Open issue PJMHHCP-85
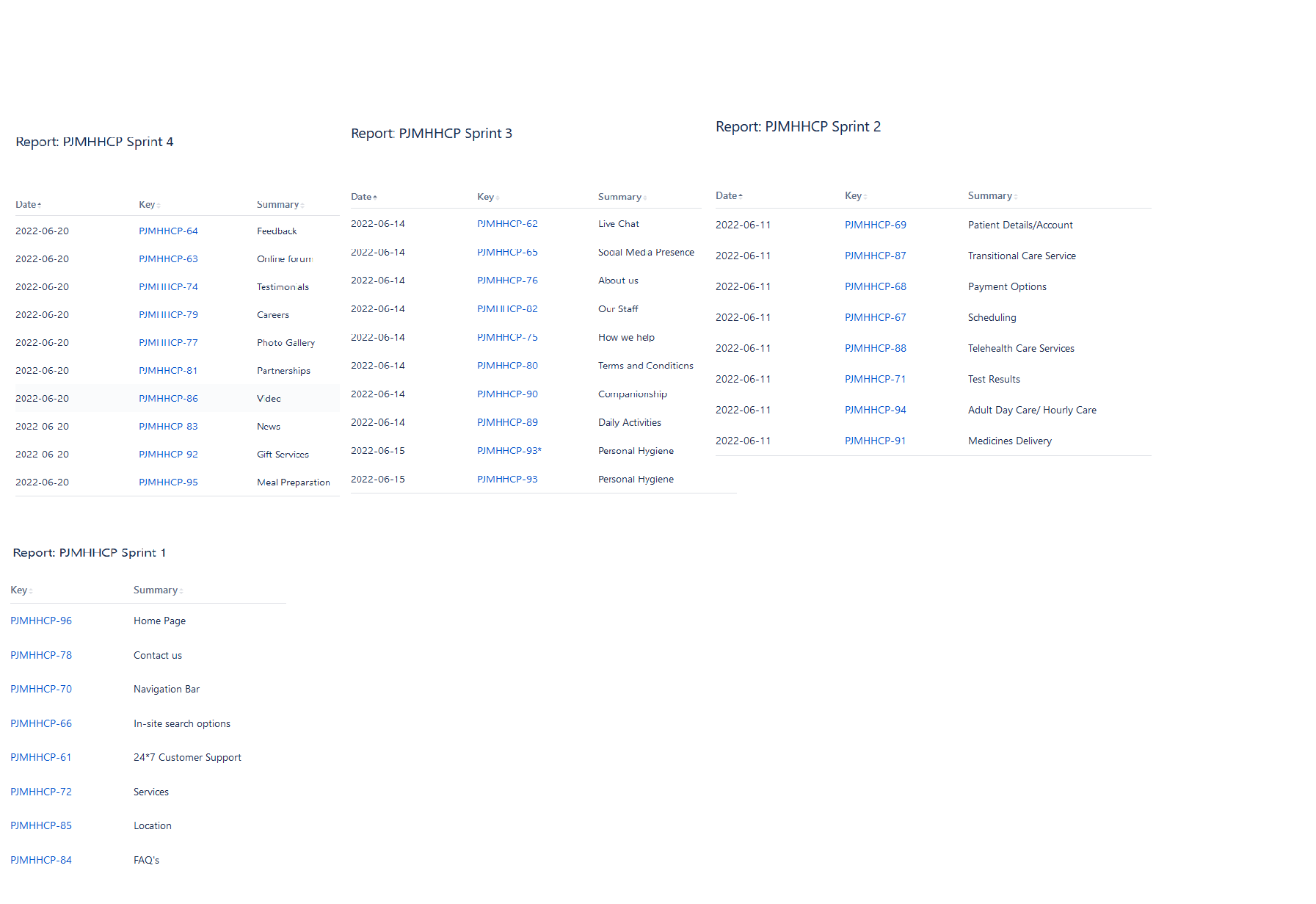Viewport: 1316px width, 904px height. pyautogui.click(x=41, y=826)
